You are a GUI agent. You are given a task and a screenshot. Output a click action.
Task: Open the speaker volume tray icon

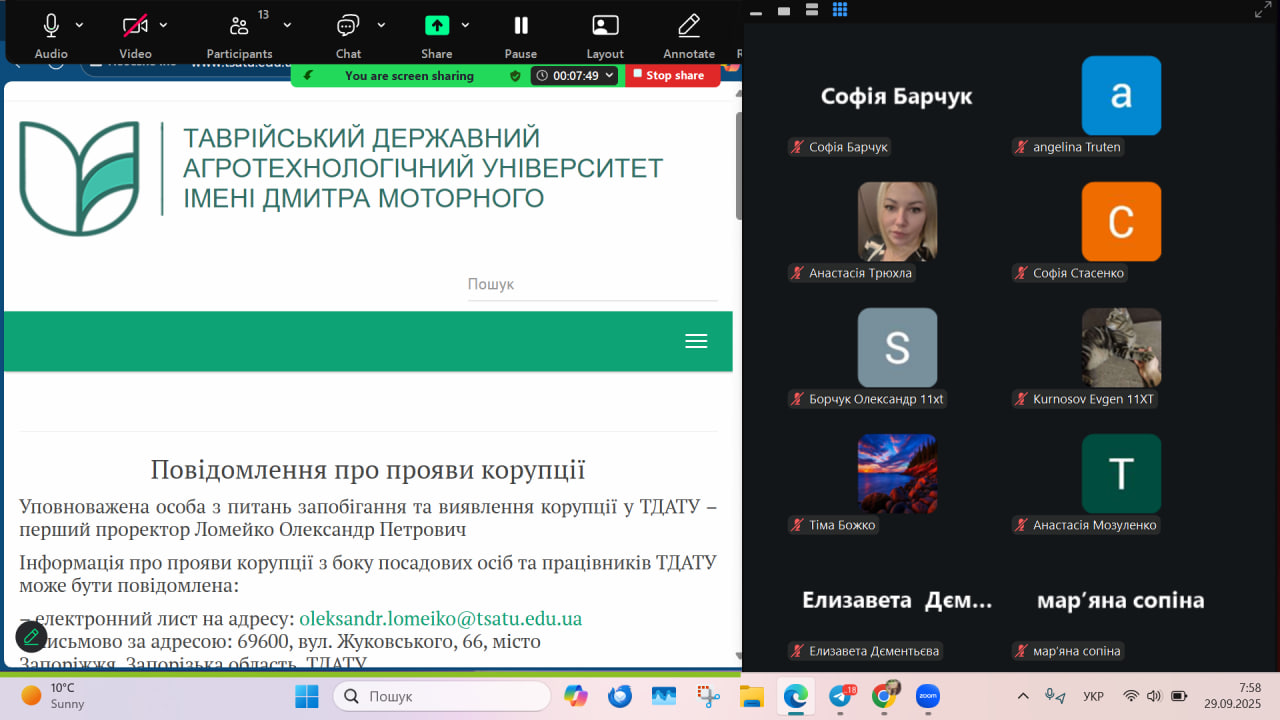click(1154, 696)
